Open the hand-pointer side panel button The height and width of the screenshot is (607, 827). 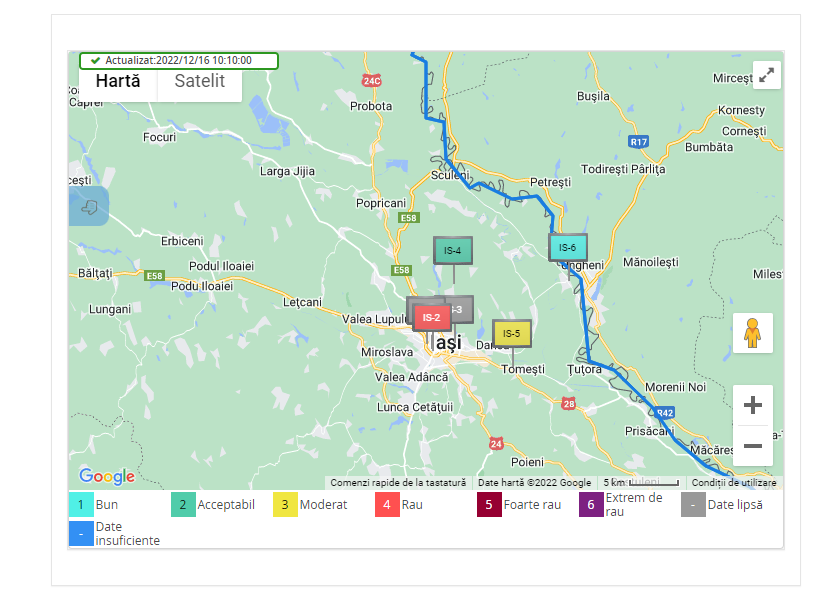coord(89,206)
